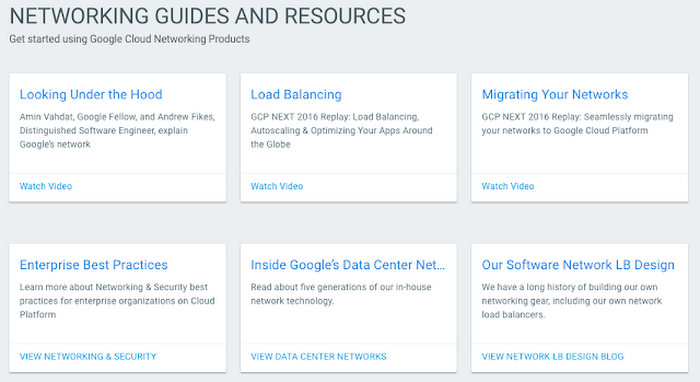Click description 'GCP NEXT 2016 Replay: Load Balancing'
700x382 pixels.
[342, 130]
